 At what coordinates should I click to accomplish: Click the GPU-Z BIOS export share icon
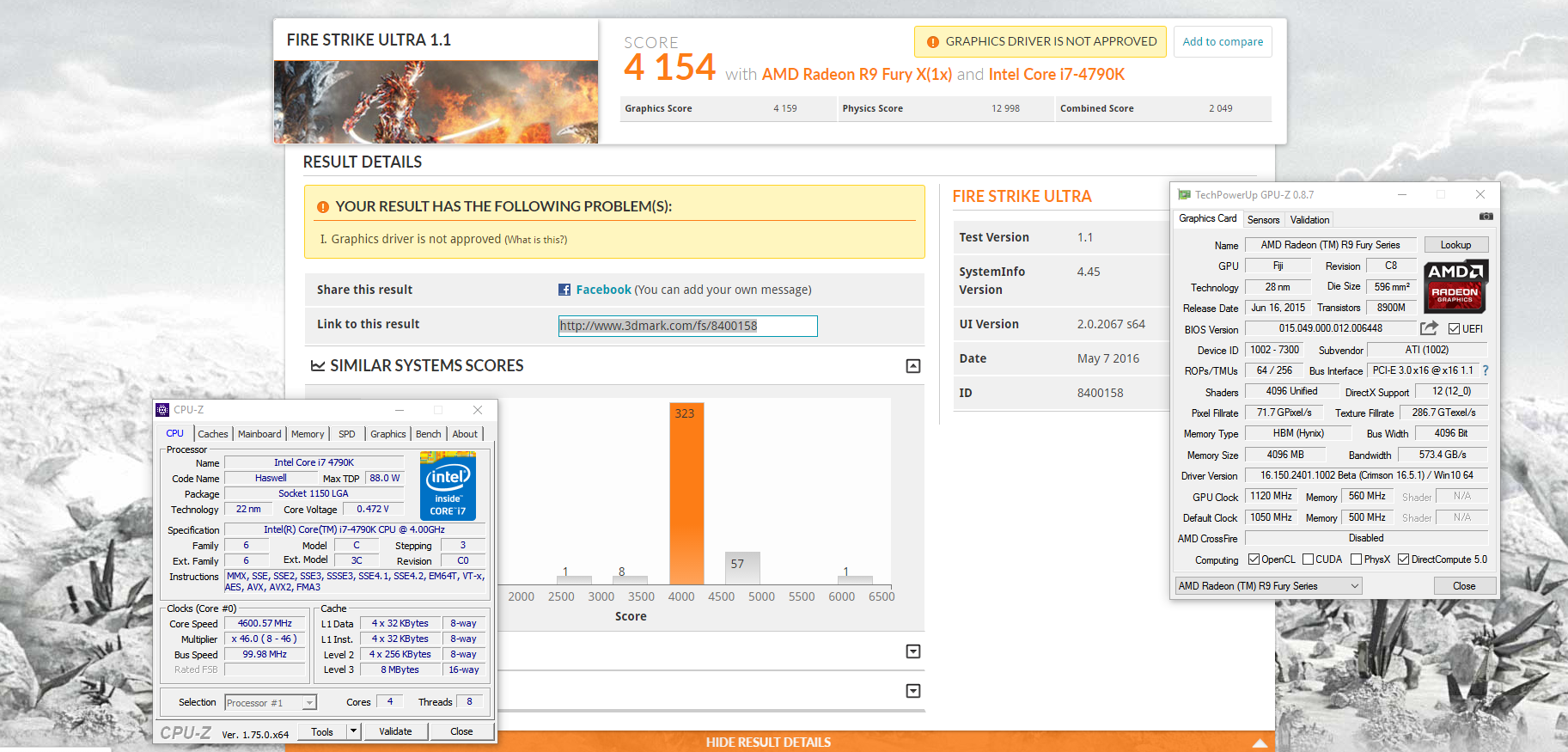1429,328
